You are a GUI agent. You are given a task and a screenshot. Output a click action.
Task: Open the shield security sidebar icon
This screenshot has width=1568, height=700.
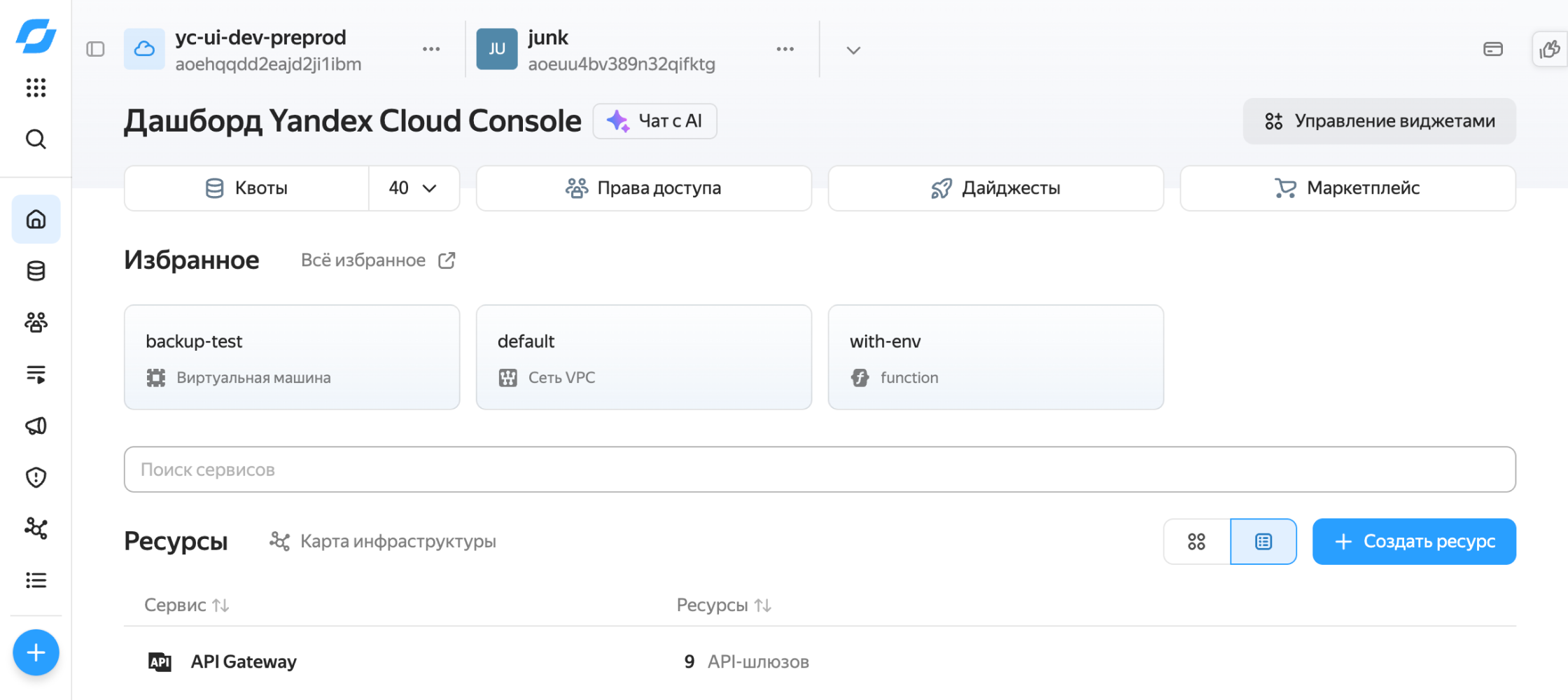[x=36, y=477]
